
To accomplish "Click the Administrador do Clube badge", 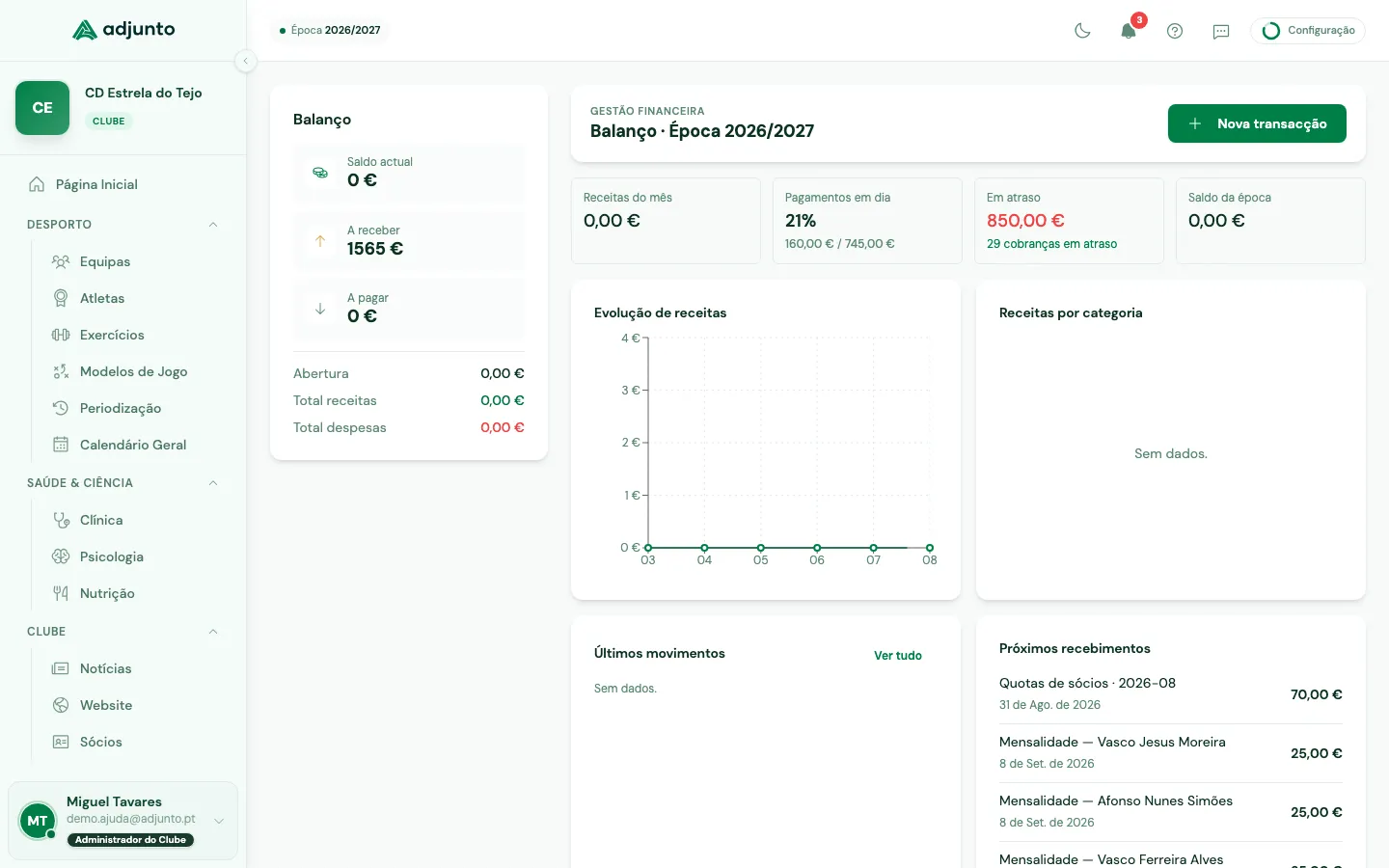I will pos(130,840).
